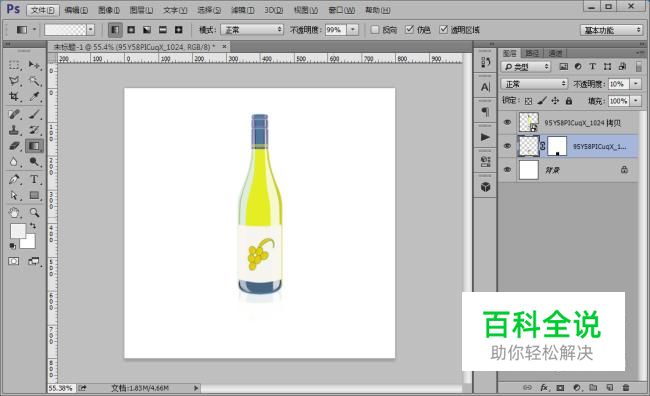
Task: Swap foreground and background colors
Action: click(x=32, y=226)
